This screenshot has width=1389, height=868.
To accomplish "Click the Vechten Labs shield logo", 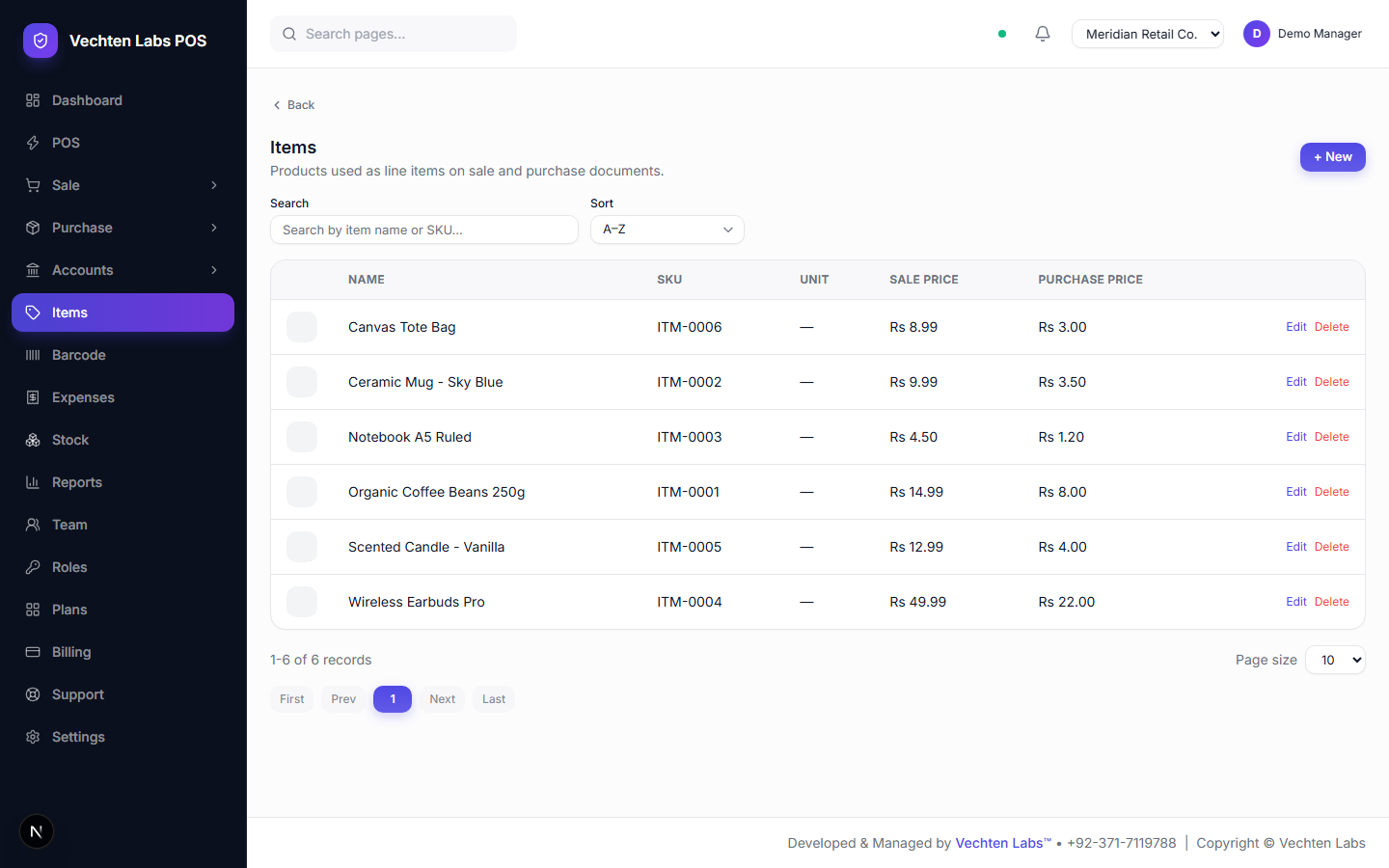I will point(41,41).
